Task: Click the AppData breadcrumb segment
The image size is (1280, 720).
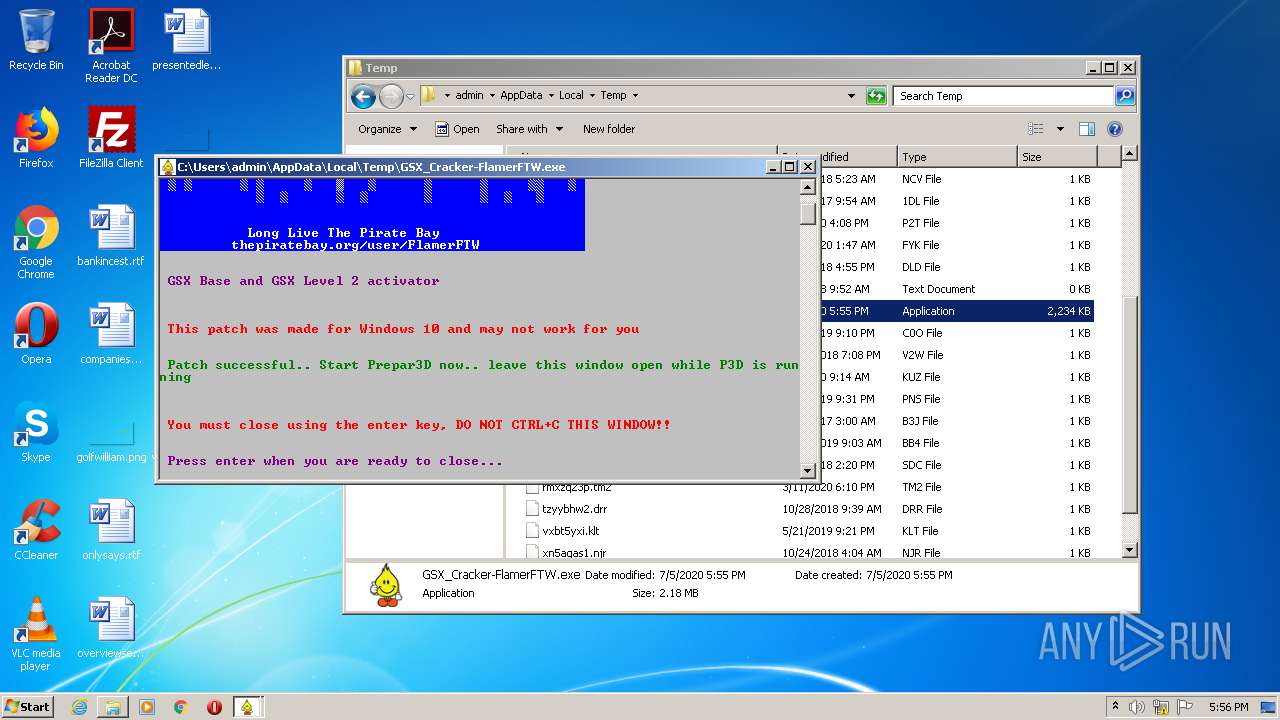Action: pos(521,96)
